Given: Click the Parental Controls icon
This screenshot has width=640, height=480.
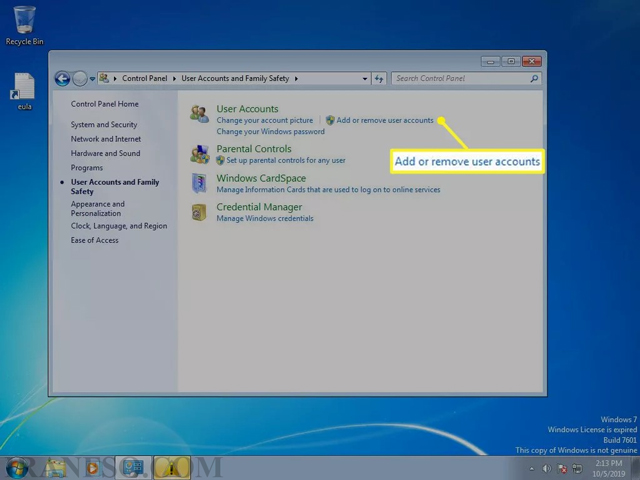Looking at the screenshot, I should (x=199, y=154).
